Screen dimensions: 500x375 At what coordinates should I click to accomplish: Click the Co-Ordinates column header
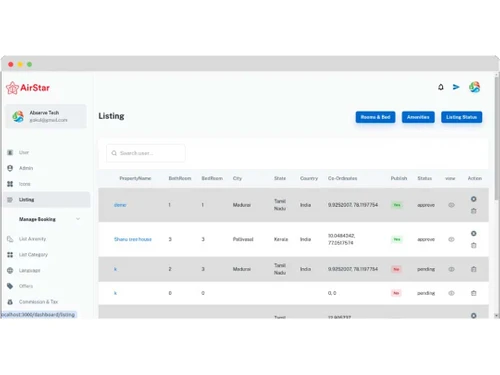click(x=343, y=178)
